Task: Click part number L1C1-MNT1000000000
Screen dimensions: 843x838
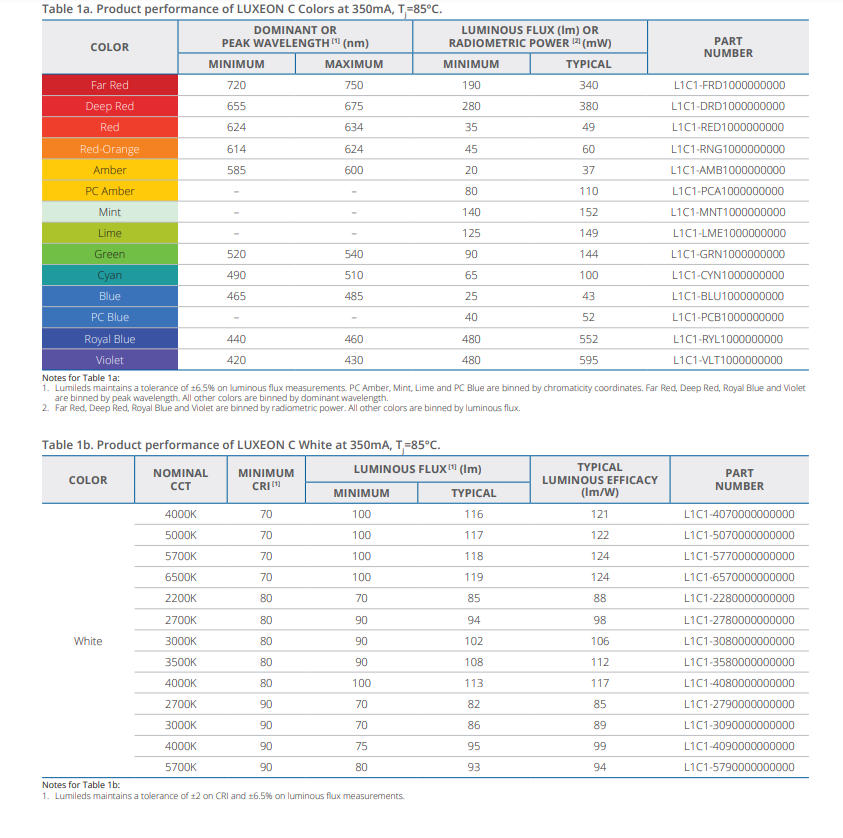Action: pyautogui.click(x=728, y=212)
